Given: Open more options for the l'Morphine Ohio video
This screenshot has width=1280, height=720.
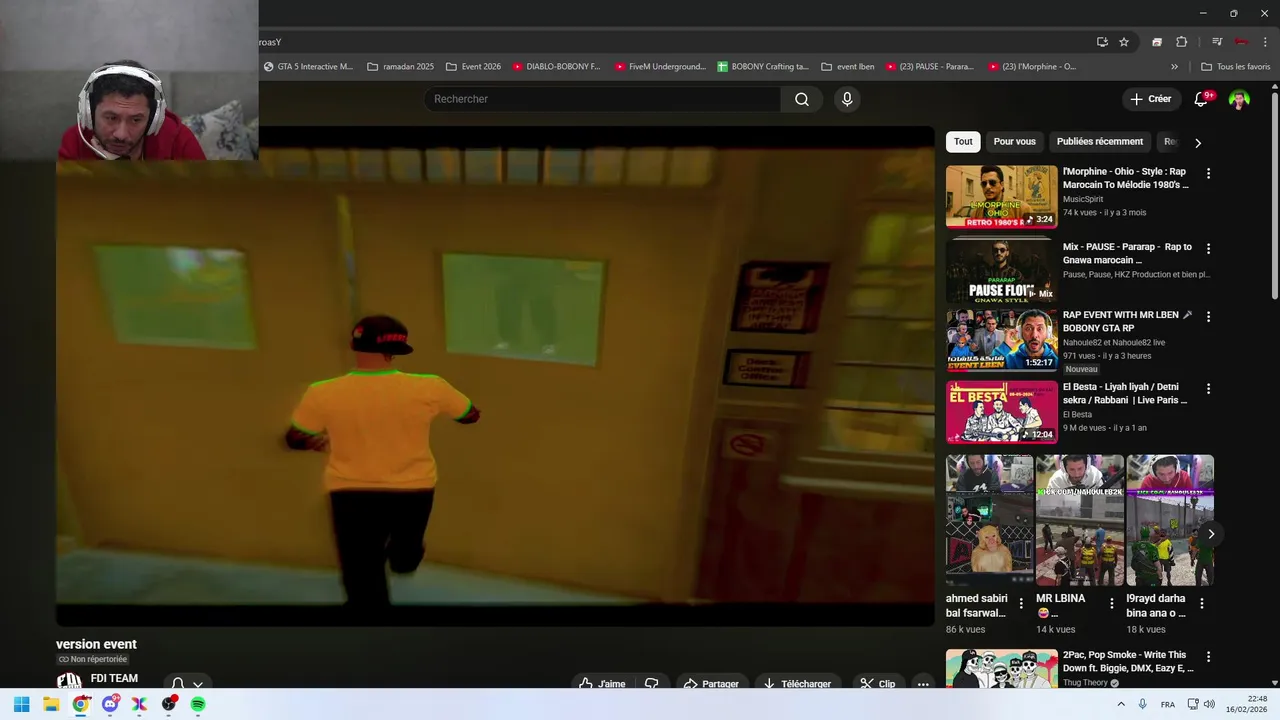Looking at the screenshot, I should click(x=1208, y=173).
